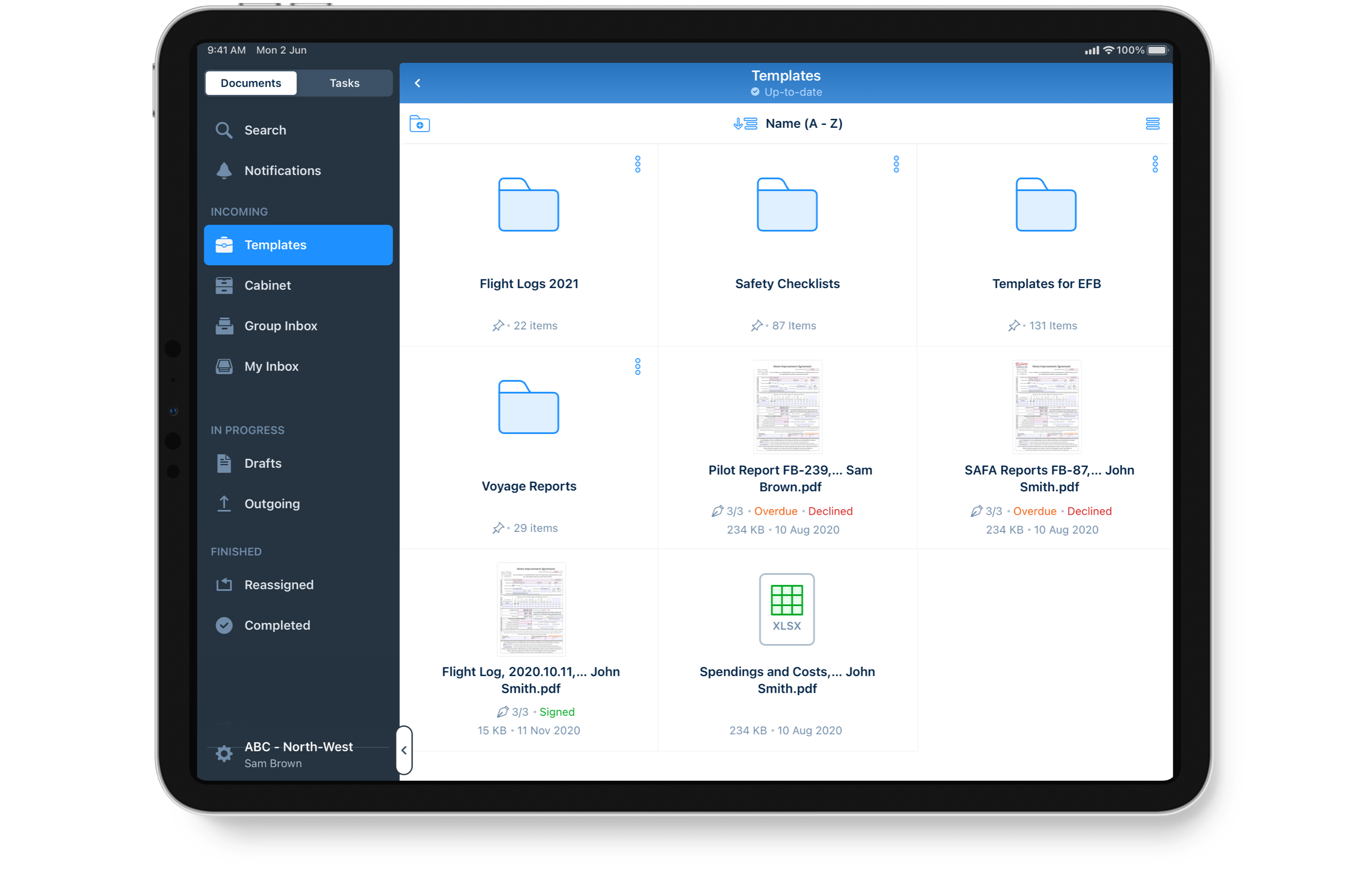Go to Outgoing documents
Image resolution: width=1372 pixels, height=881 pixels.
272,503
